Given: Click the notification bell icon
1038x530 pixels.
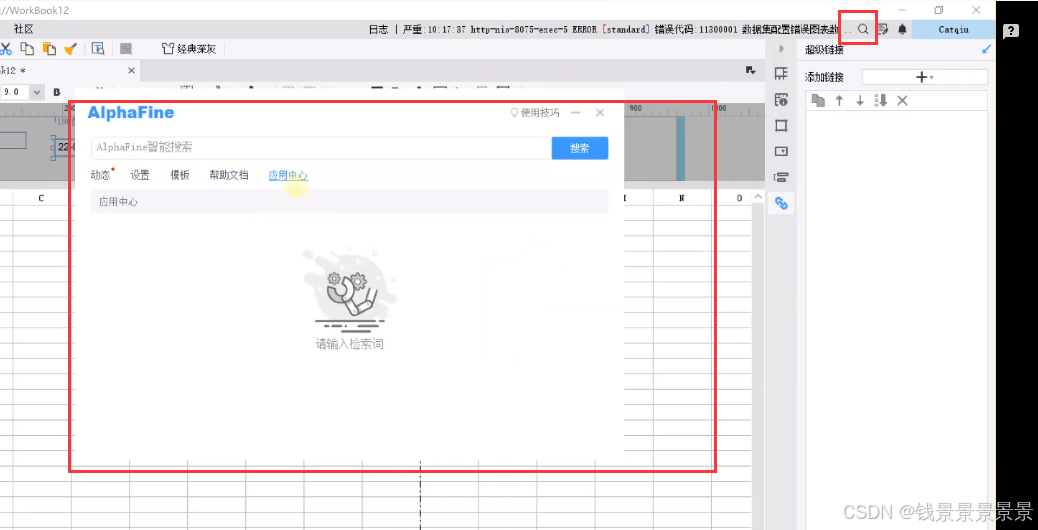Looking at the screenshot, I should 902,29.
